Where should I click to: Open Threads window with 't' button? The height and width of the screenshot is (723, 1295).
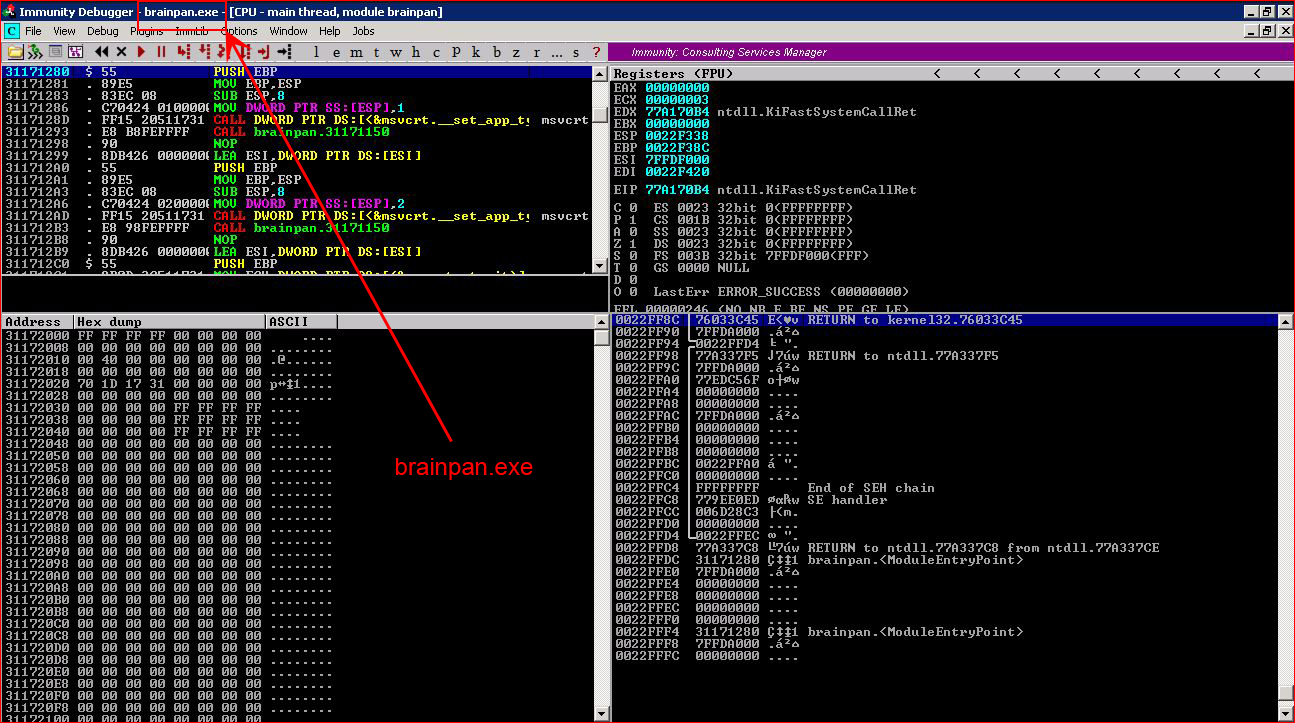point(376,51)
